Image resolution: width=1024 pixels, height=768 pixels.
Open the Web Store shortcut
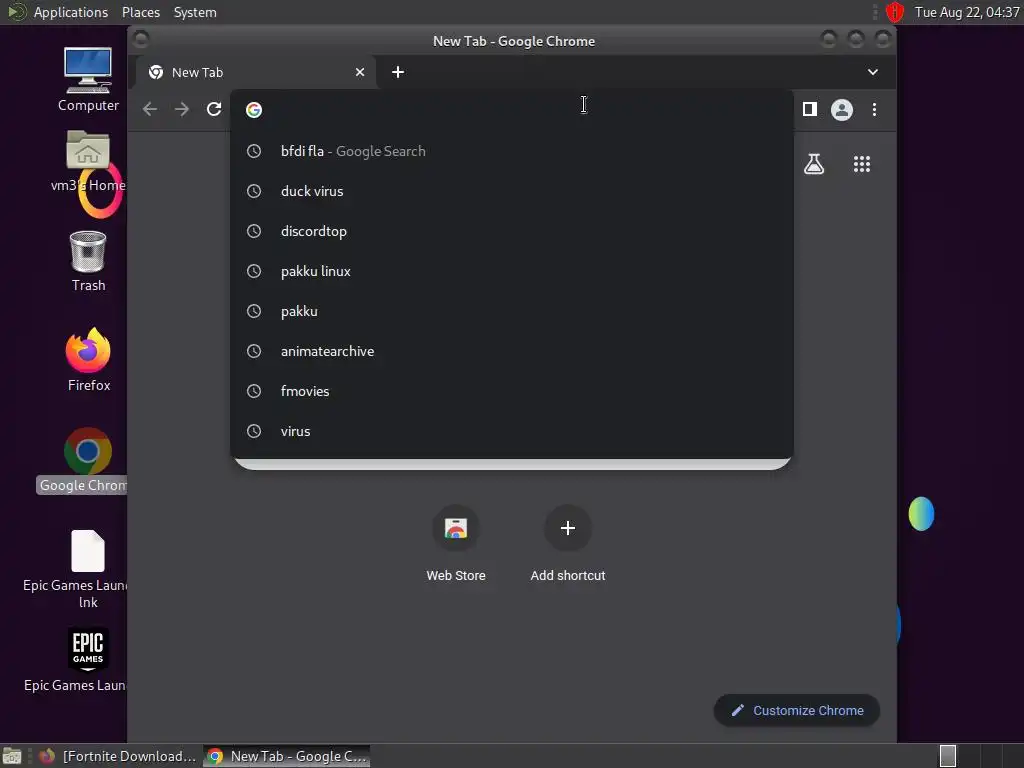tap(456, 543)
